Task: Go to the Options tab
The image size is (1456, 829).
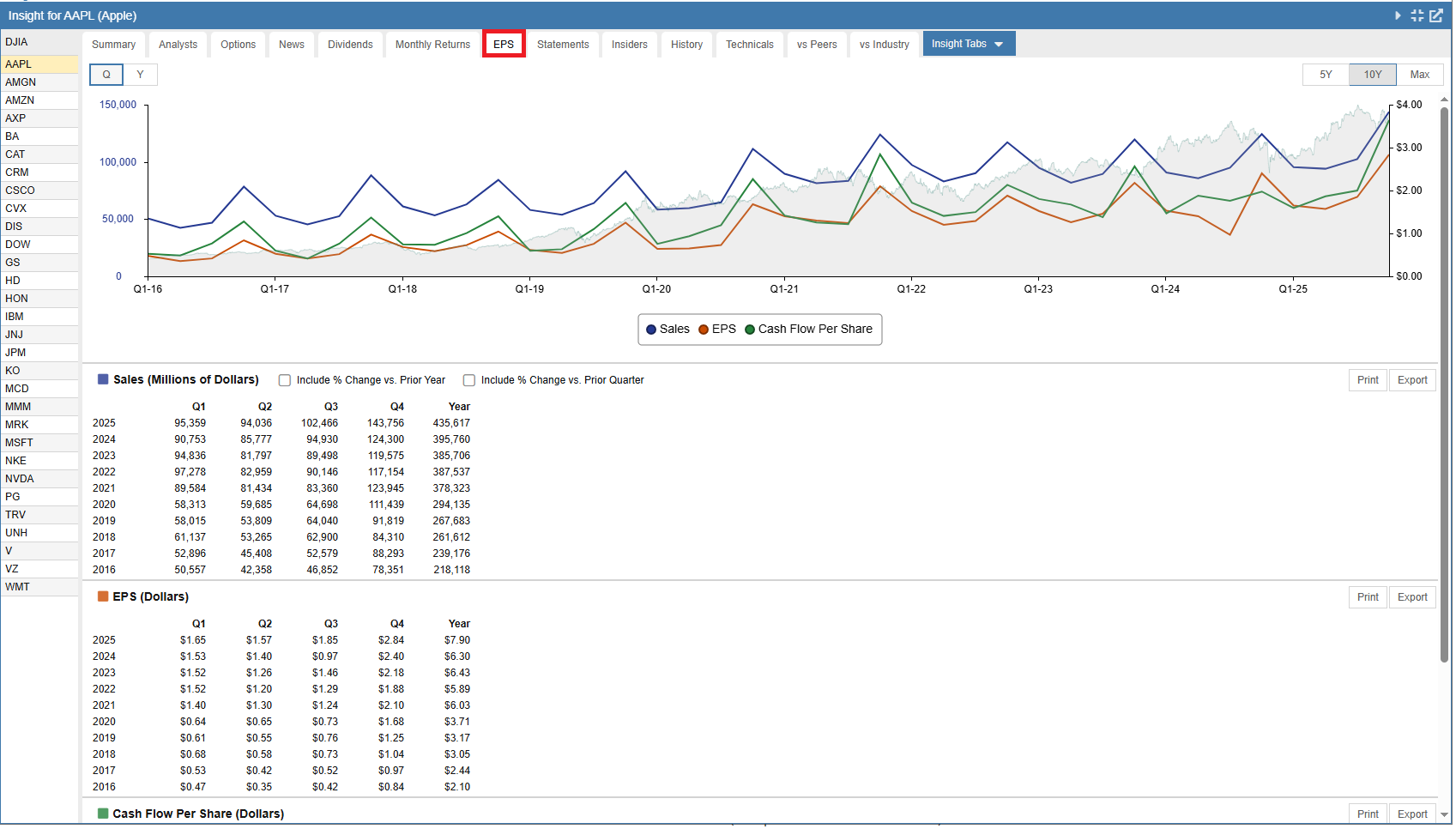Action: [238, 45]
